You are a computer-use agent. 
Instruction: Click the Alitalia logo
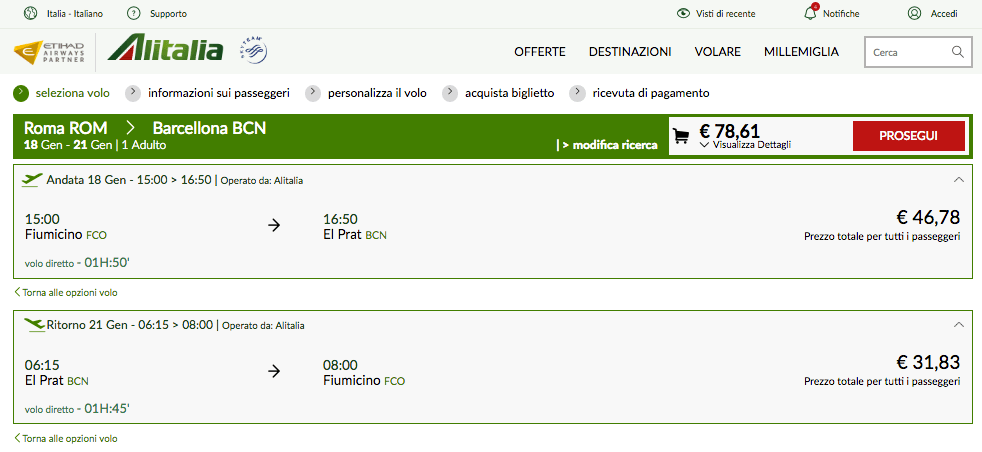click(x=165, y=50)
